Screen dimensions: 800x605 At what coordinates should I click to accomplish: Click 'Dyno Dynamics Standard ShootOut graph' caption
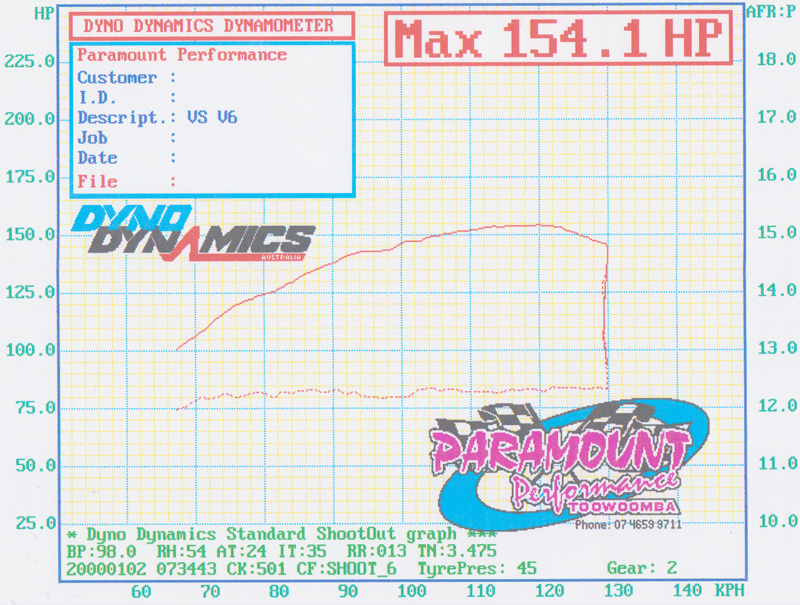point(271,534)
